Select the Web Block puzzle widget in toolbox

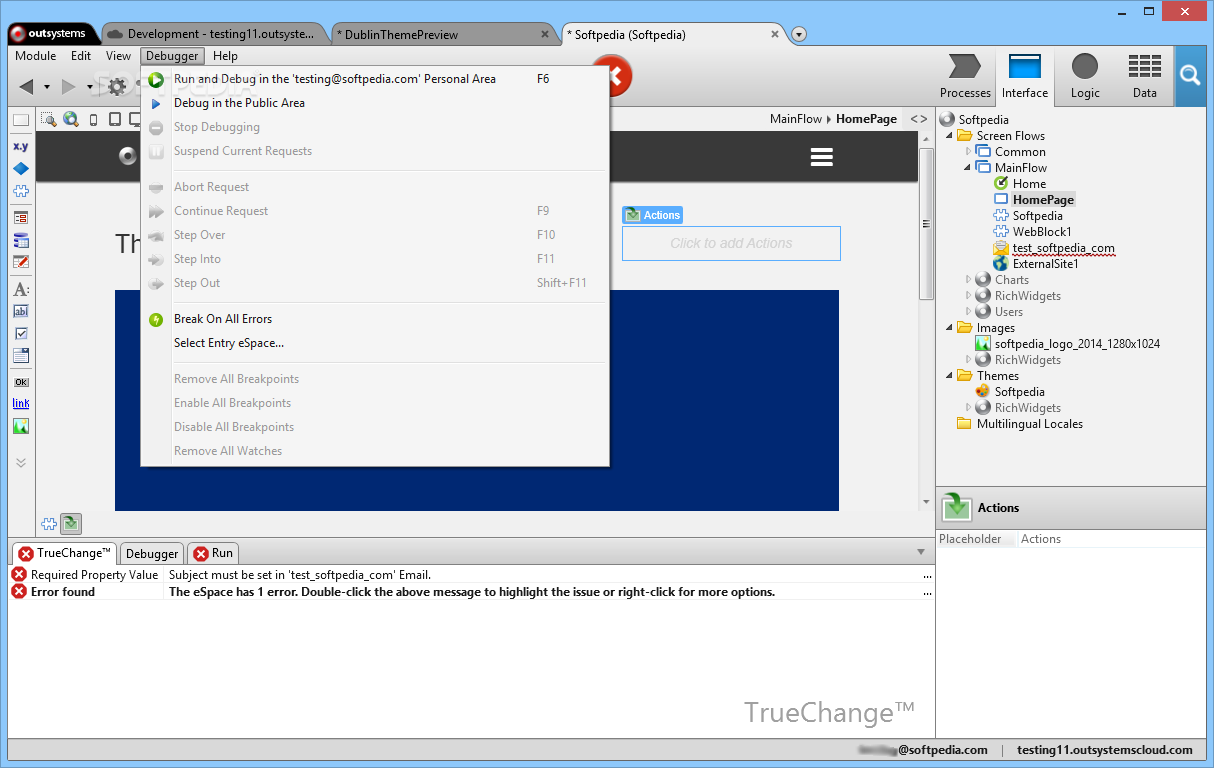(20, 191)
